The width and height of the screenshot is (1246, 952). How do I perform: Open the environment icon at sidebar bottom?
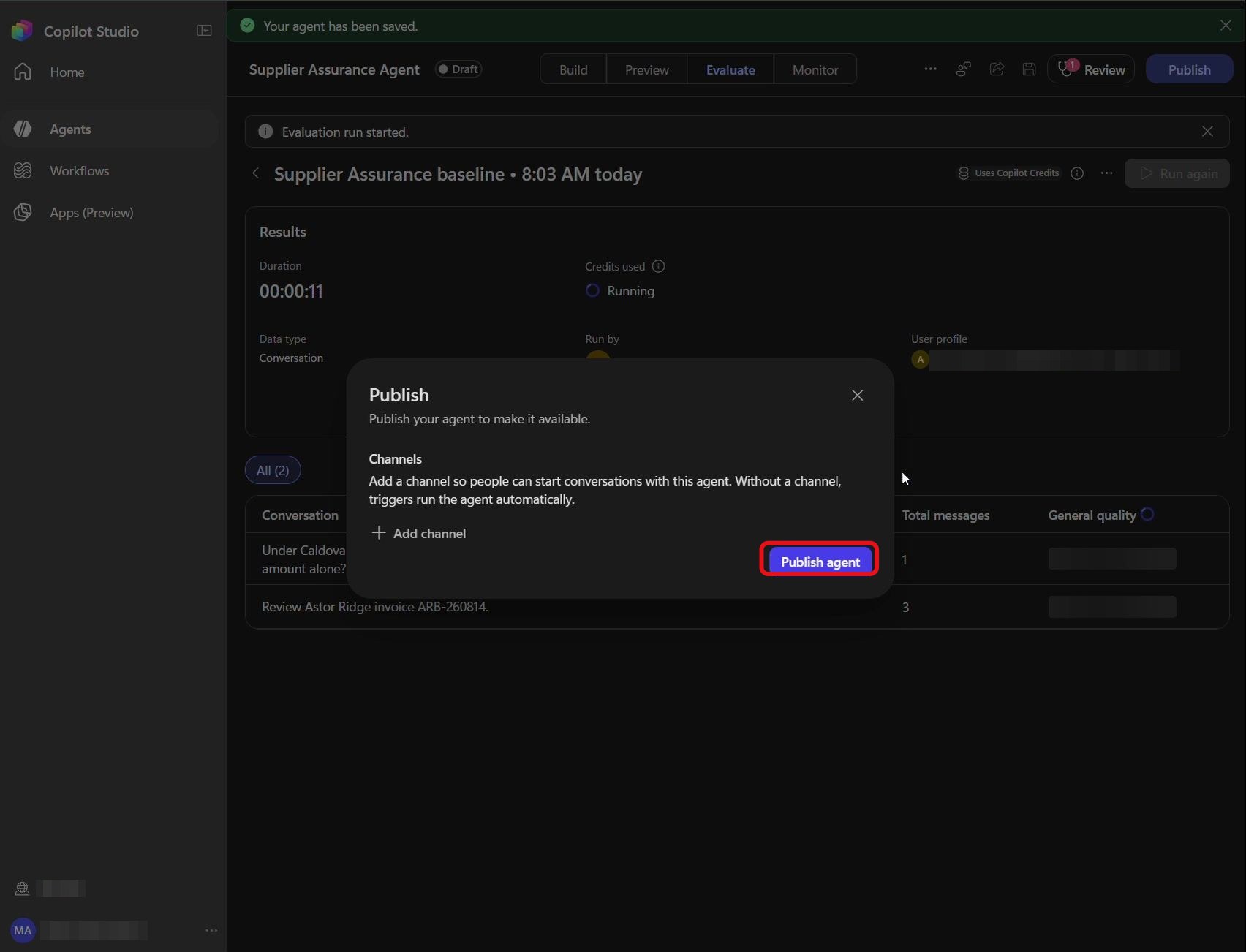[x=22, y=888]
